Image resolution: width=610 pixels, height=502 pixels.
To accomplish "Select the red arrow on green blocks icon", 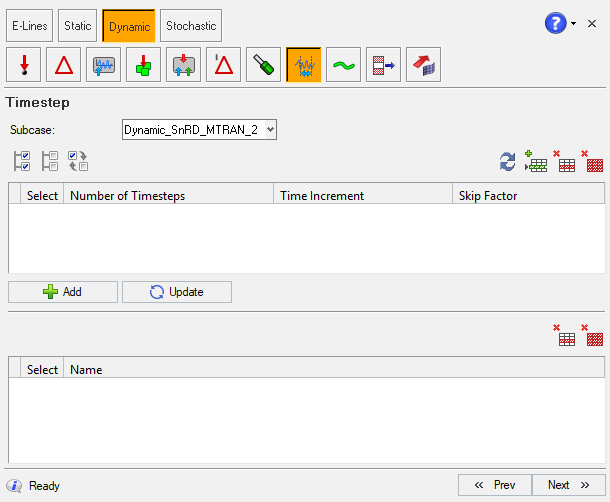I will coord(144,65).
